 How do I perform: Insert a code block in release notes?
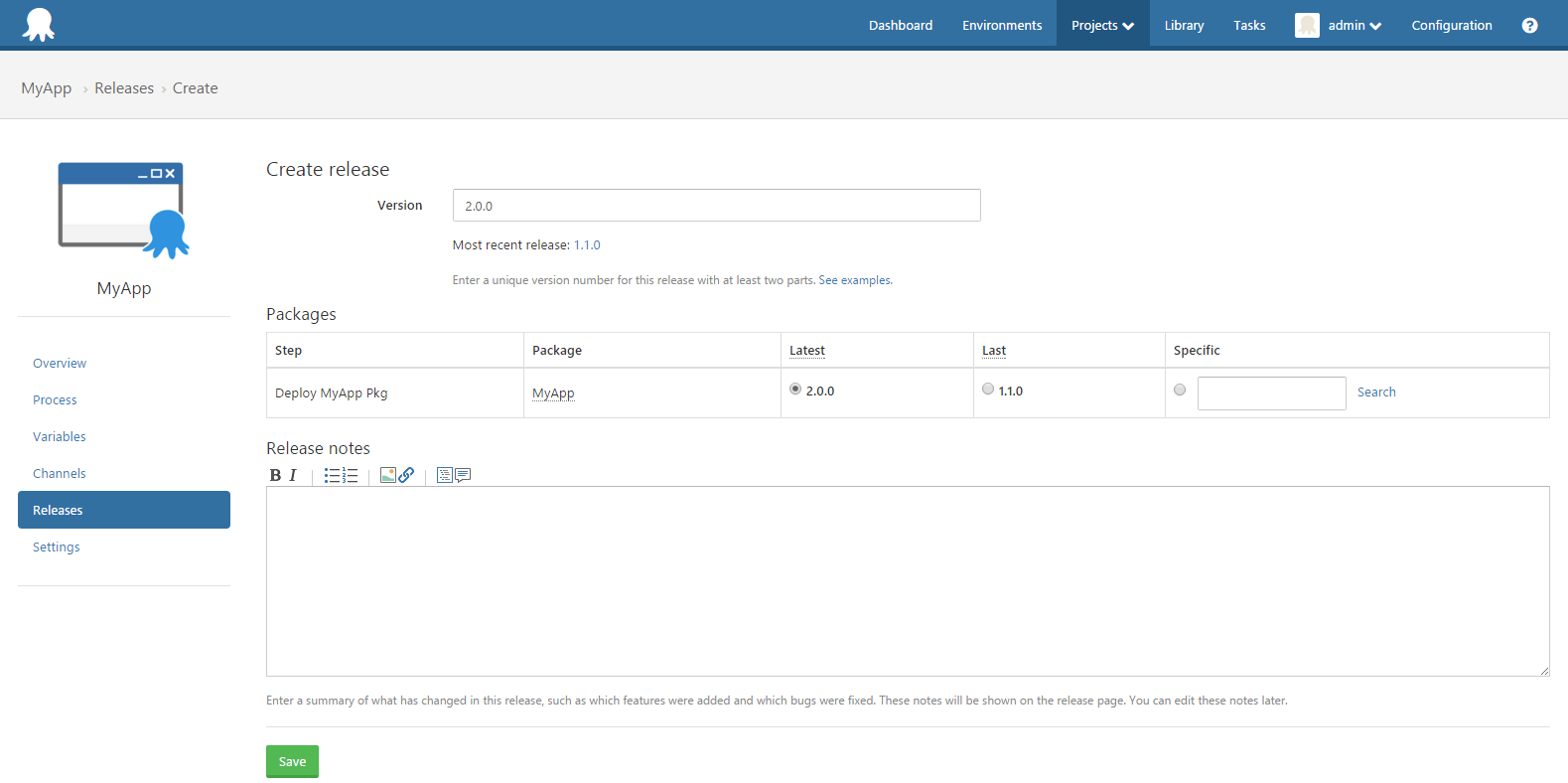[444, 476]
